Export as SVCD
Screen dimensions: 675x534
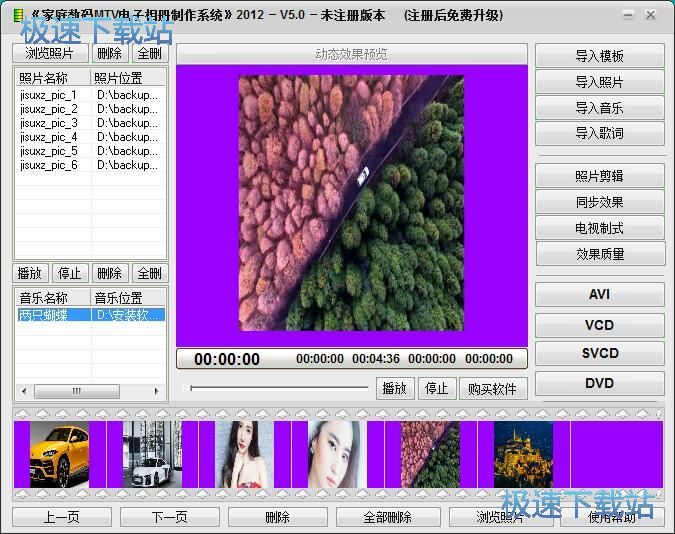tap(600, 354)
